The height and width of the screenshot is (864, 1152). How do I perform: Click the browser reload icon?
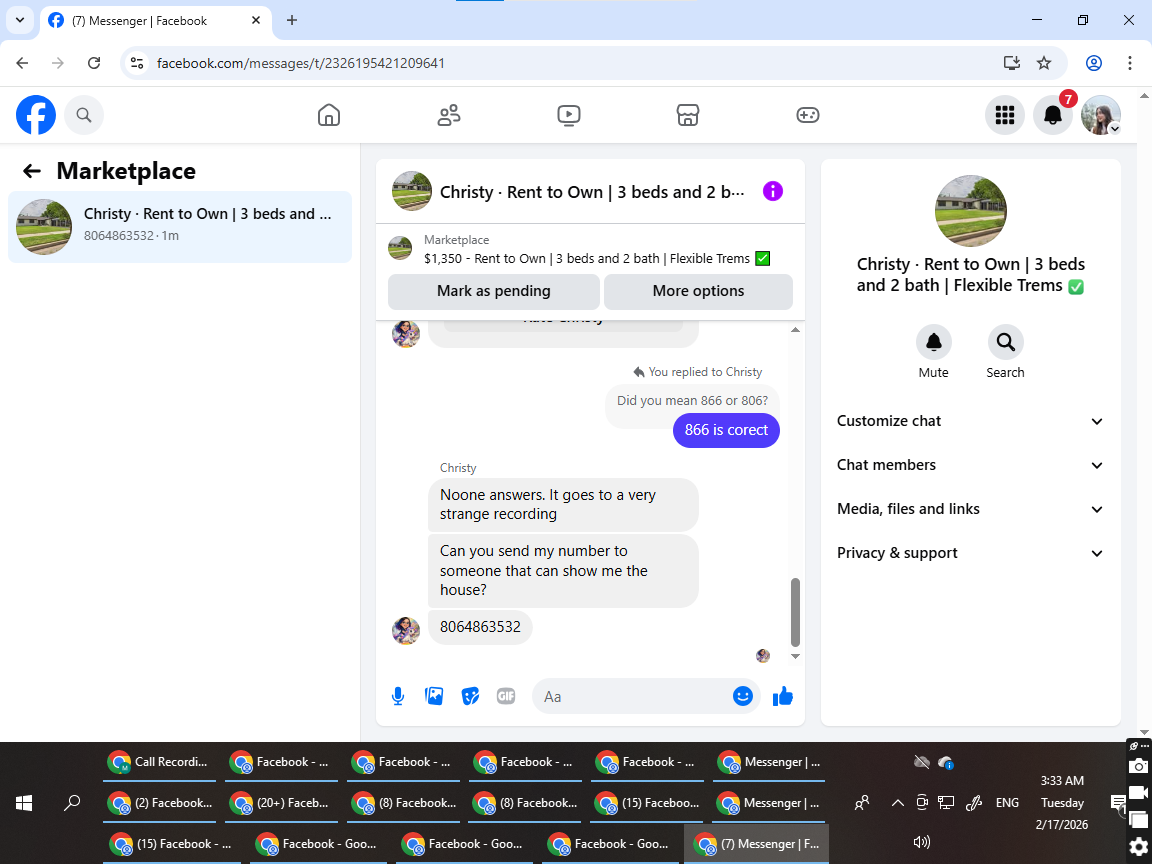94,62
